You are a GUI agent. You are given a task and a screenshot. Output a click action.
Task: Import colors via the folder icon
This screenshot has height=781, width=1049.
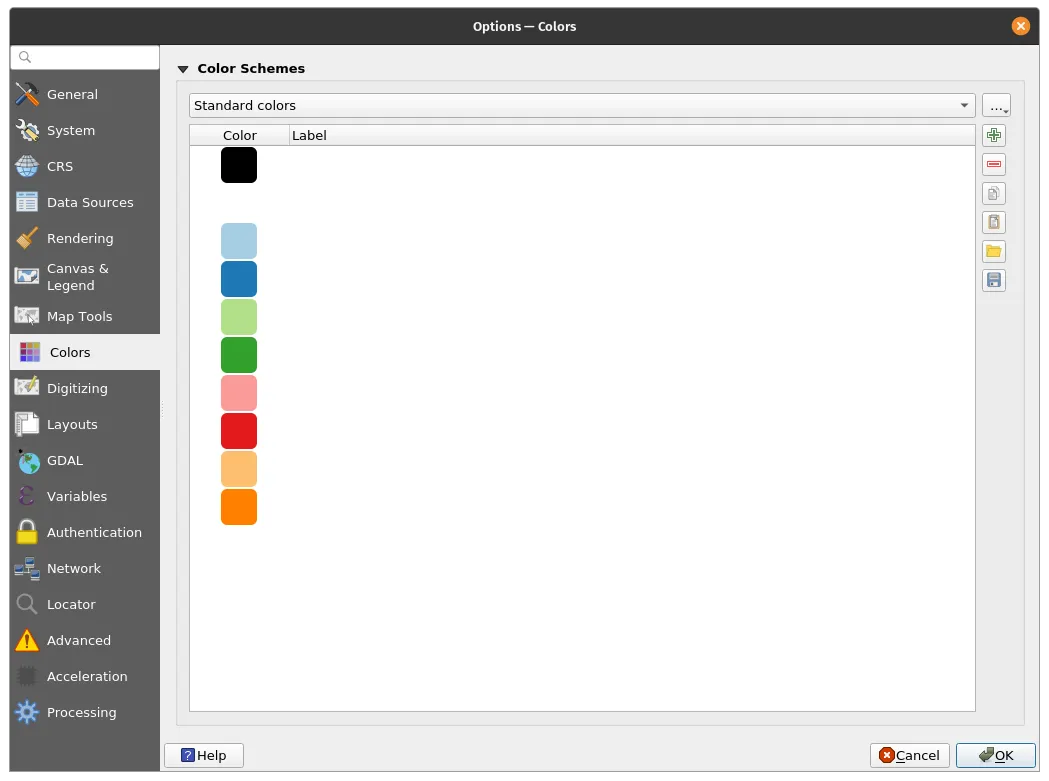click(x=993, y=251)
